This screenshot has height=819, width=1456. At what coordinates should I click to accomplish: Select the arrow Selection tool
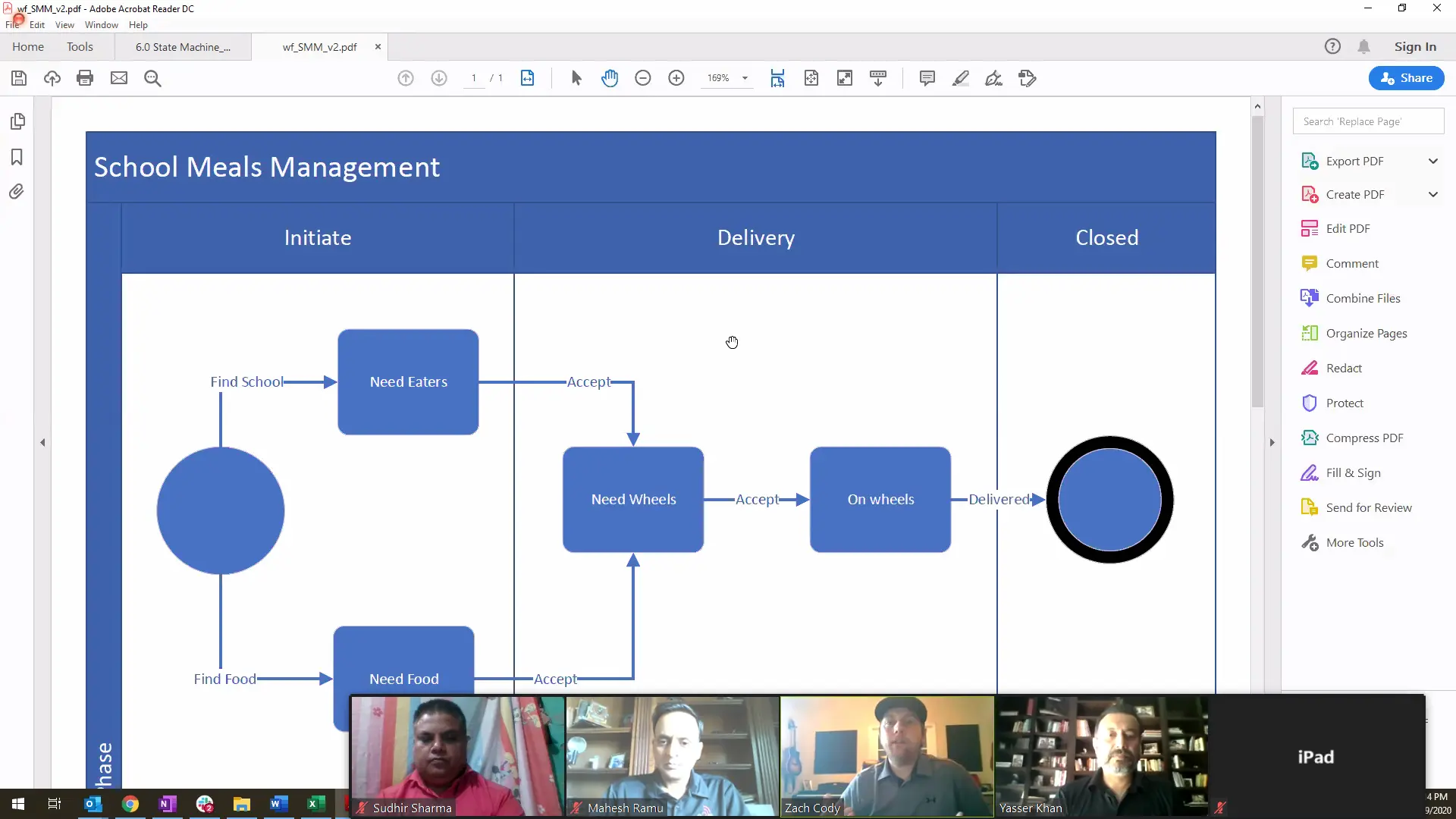point(576,78)
